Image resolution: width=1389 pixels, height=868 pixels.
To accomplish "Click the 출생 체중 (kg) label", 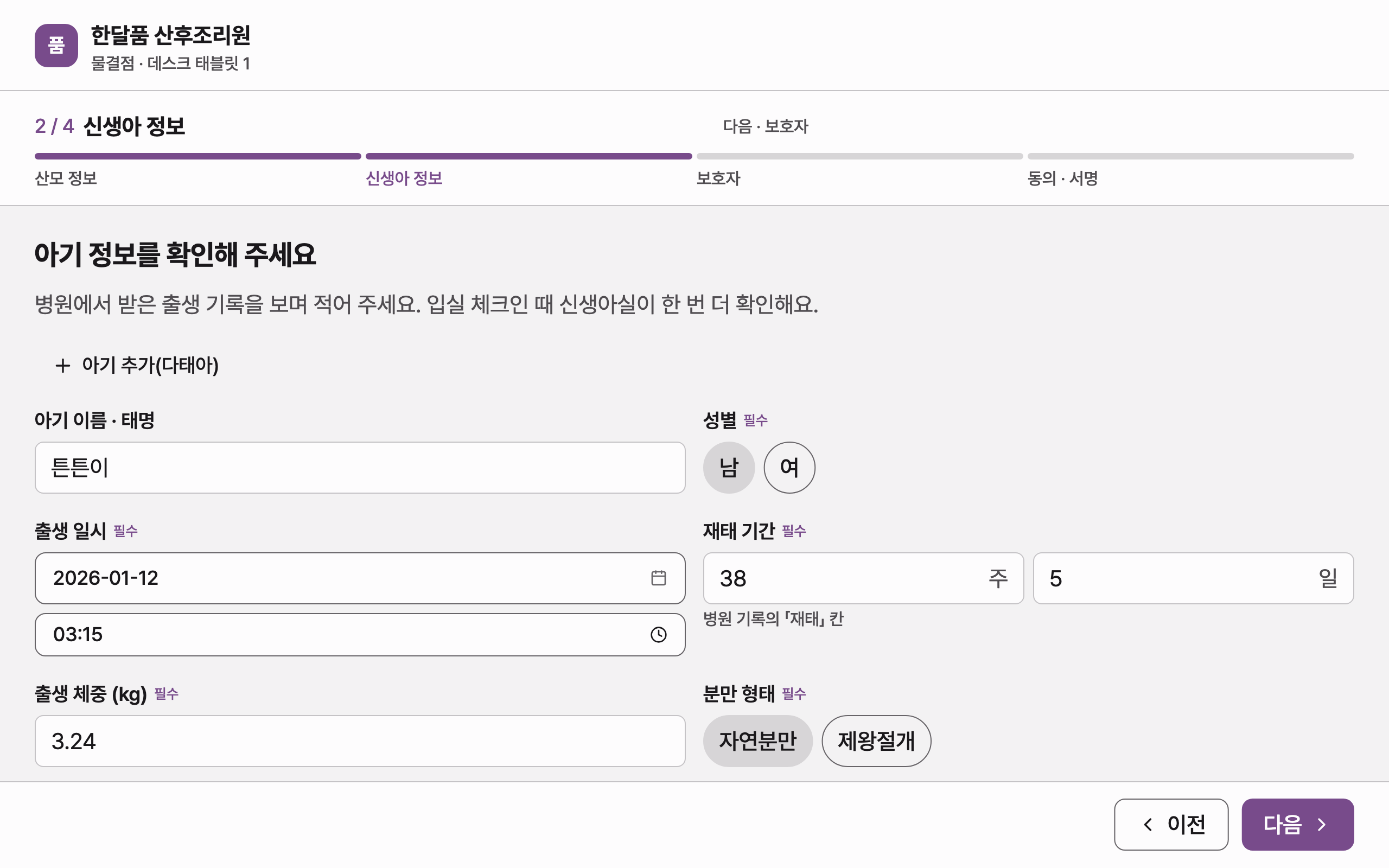I will 91,694.
